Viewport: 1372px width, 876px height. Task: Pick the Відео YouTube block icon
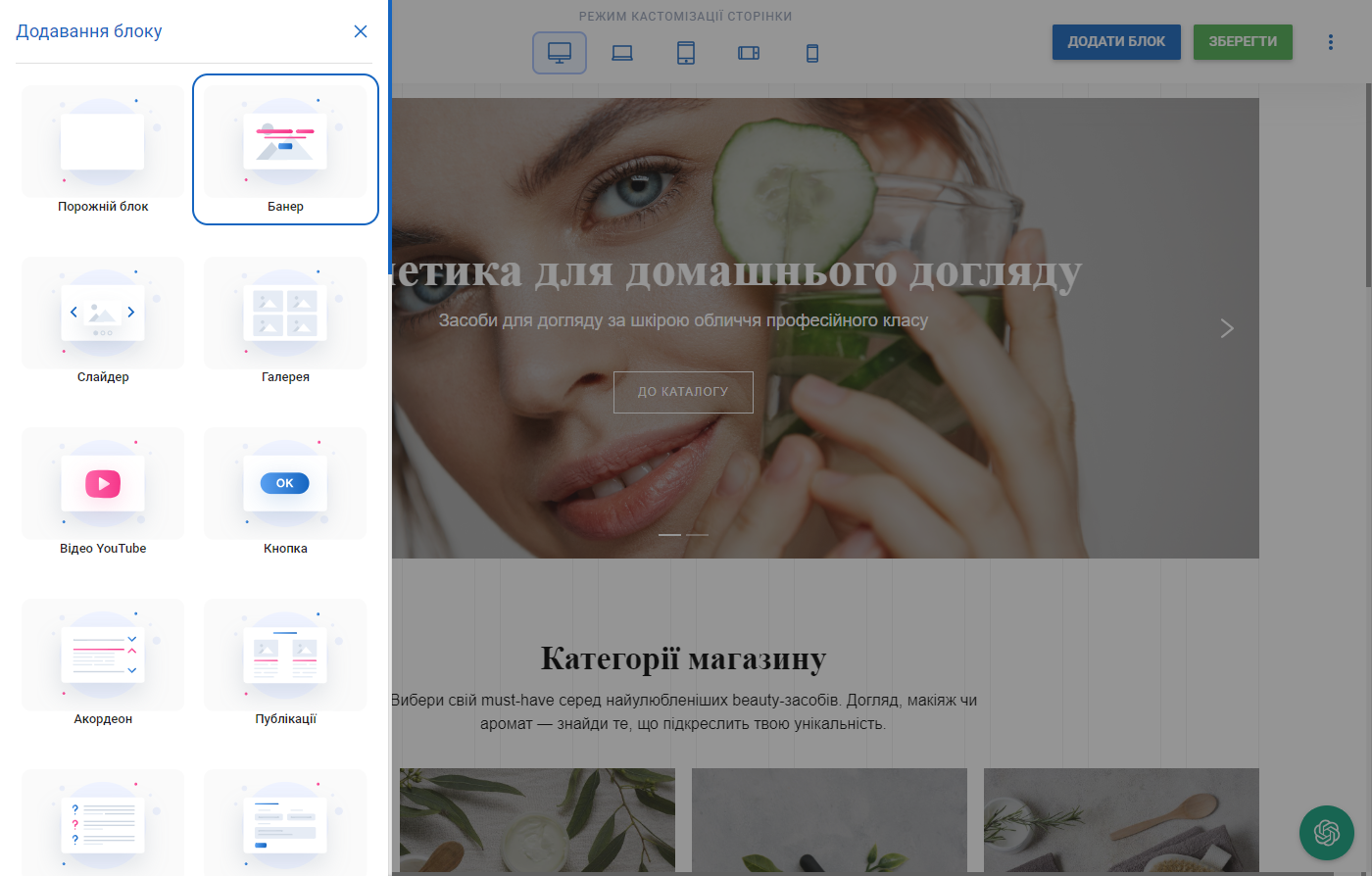pos(102,483)
